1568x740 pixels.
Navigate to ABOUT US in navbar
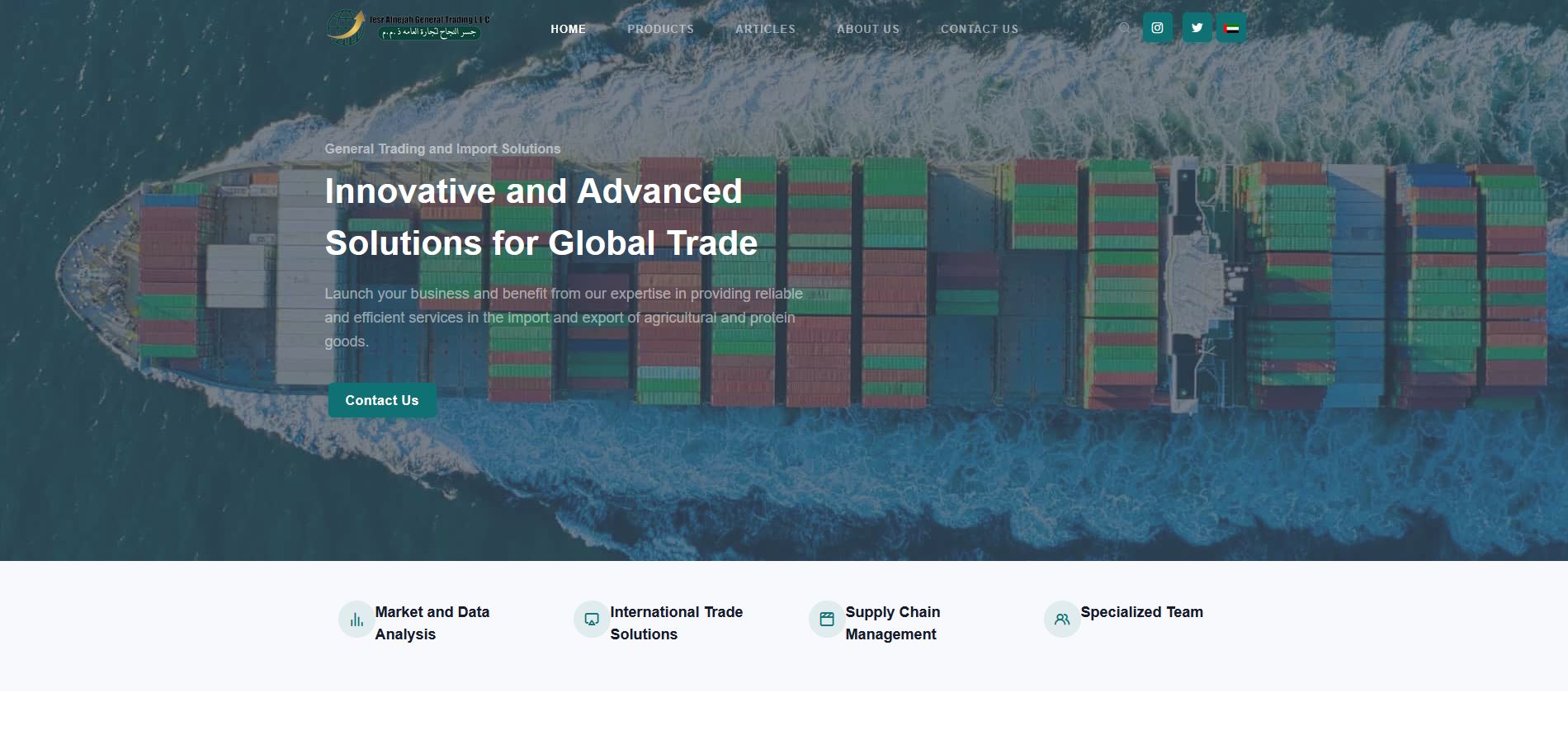[x=868, y=29]
